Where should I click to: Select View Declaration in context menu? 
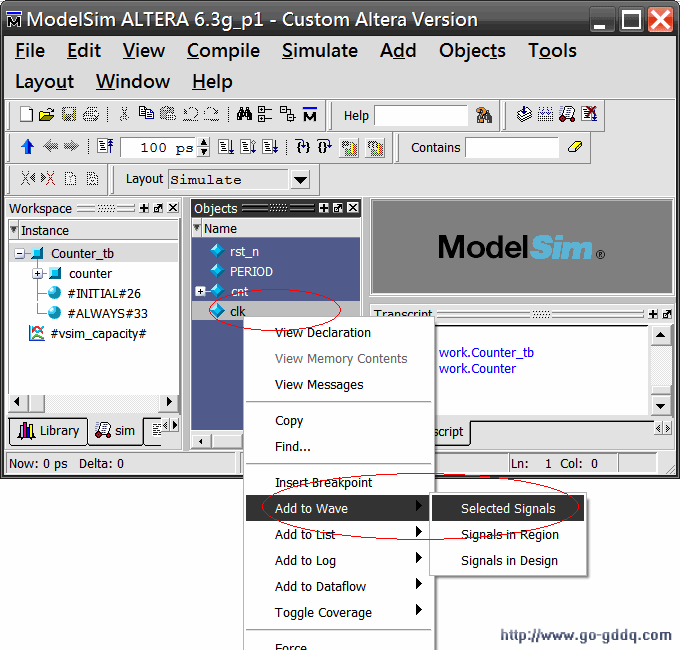[x=322, y=333]
